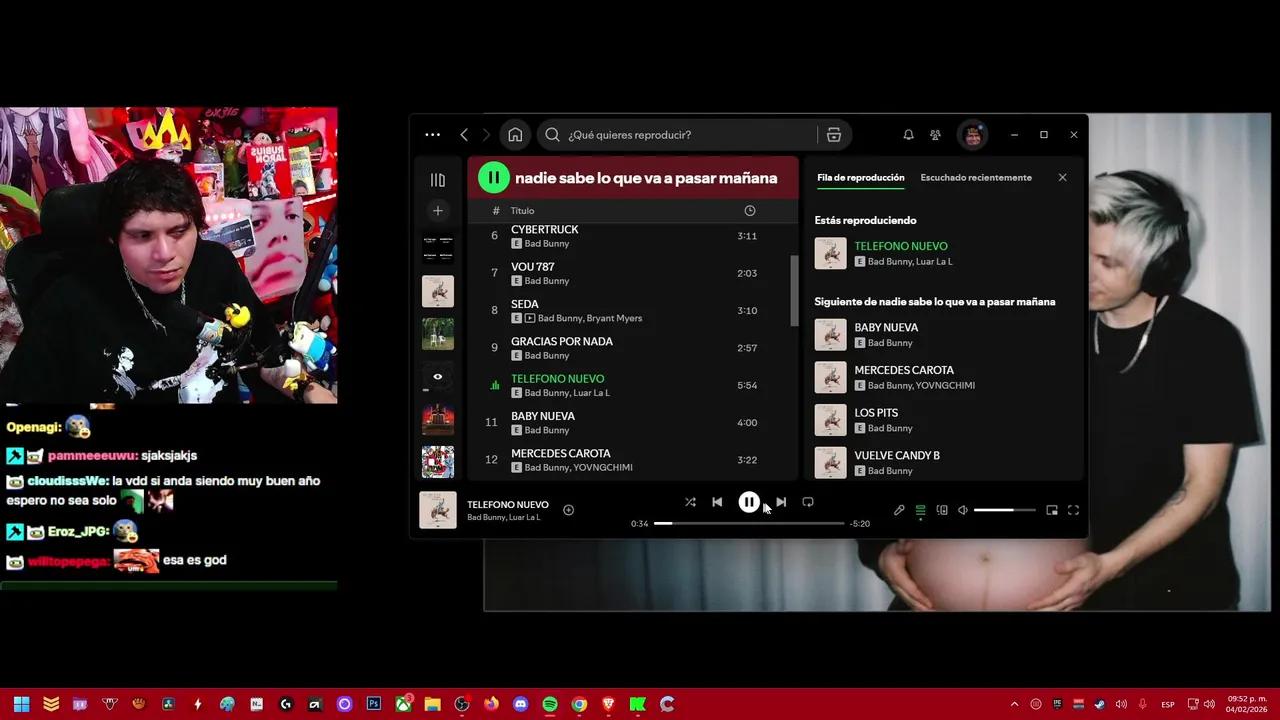The image size is (1280, 720).
Task: Sort by the Título column header
Action: tap(522, 211)
